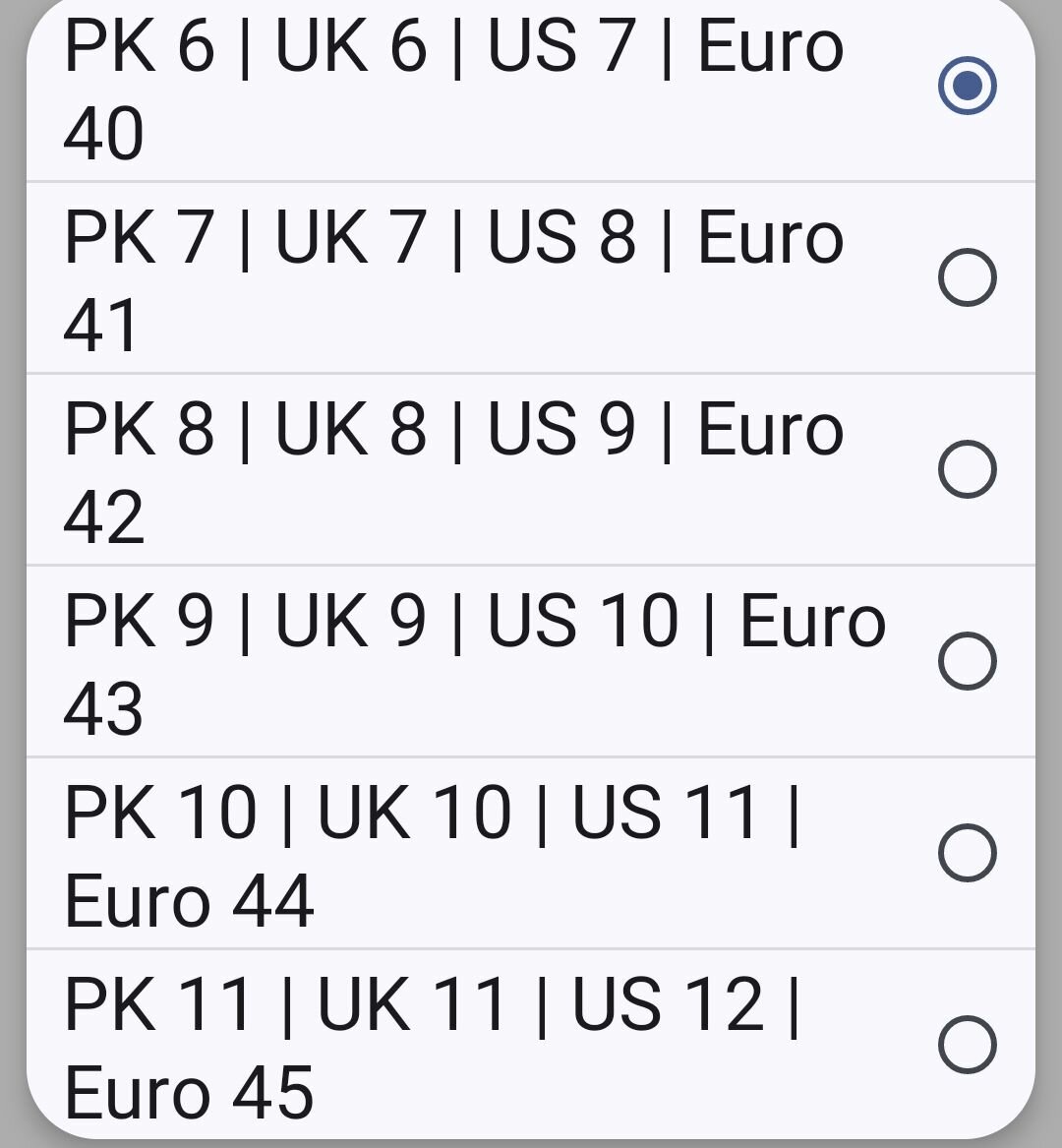Tap the number 42 under PK 8
The image size is (1062, 1148).
coord(103,517)
